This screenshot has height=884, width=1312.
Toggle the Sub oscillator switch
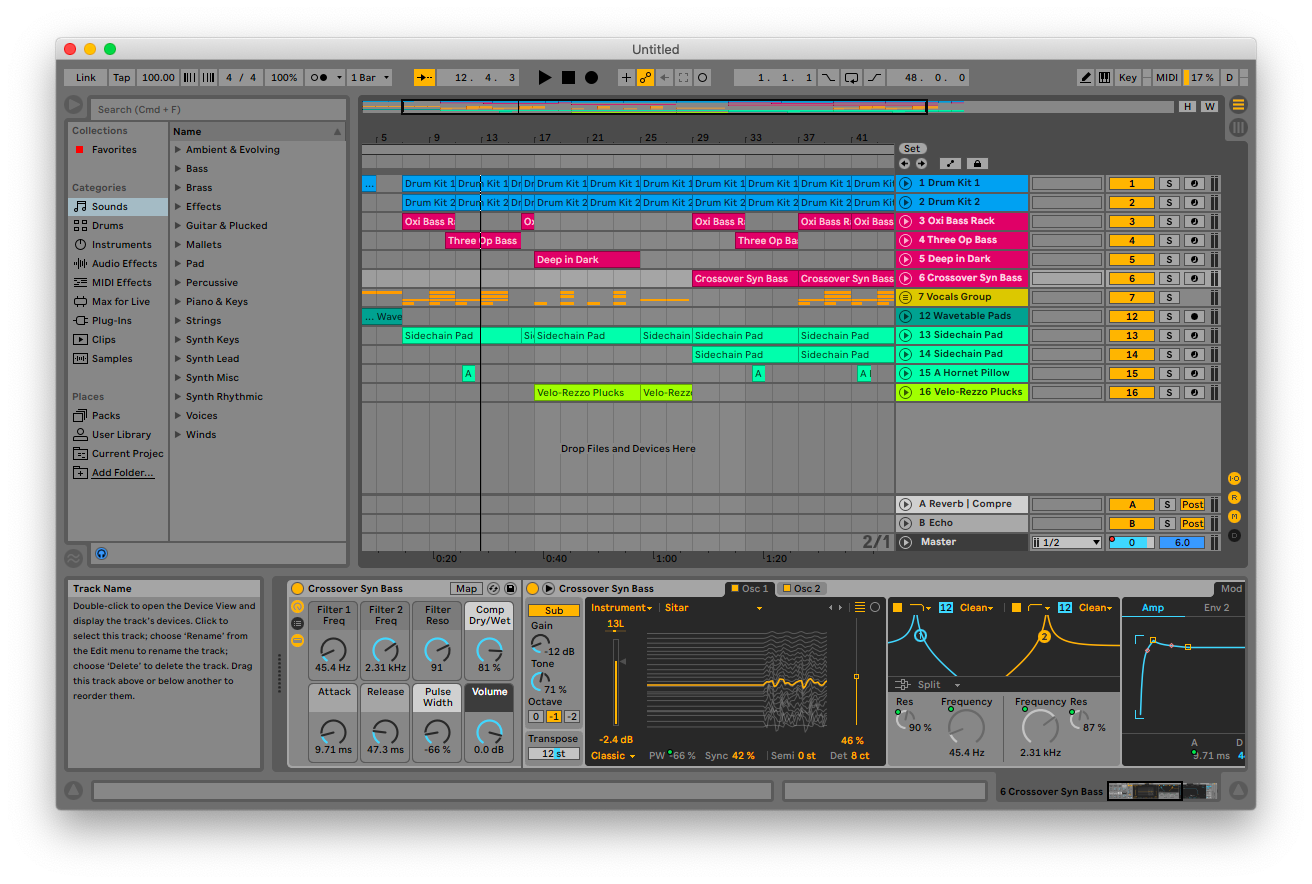(x=553, y=610)
